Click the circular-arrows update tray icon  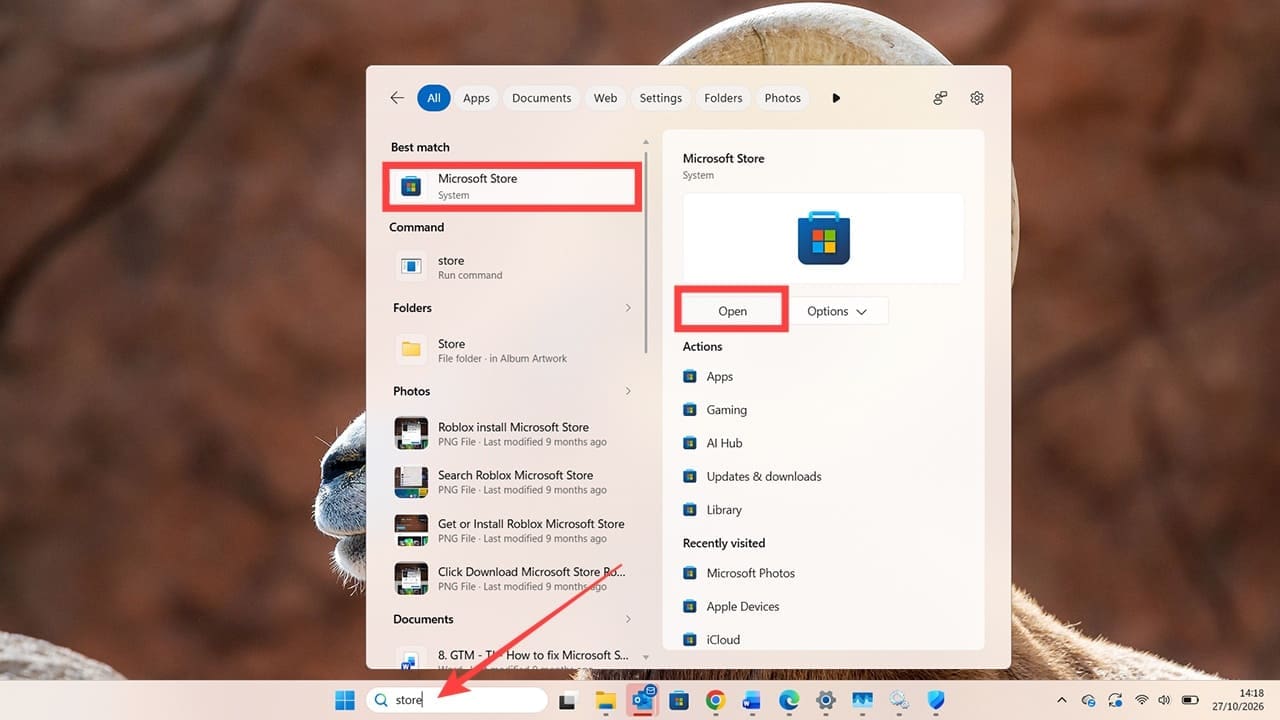[x=1115, y=700]
